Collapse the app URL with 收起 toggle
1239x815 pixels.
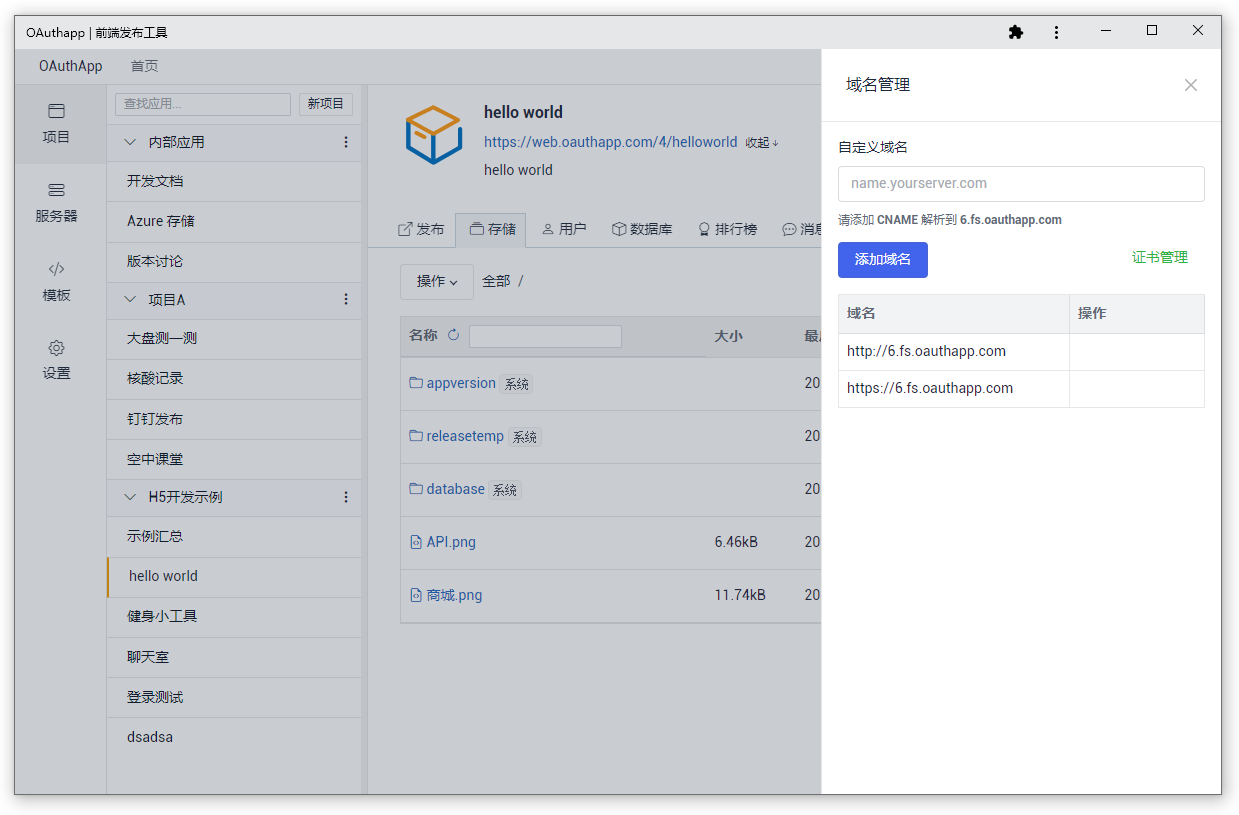(x=760, y=142)
